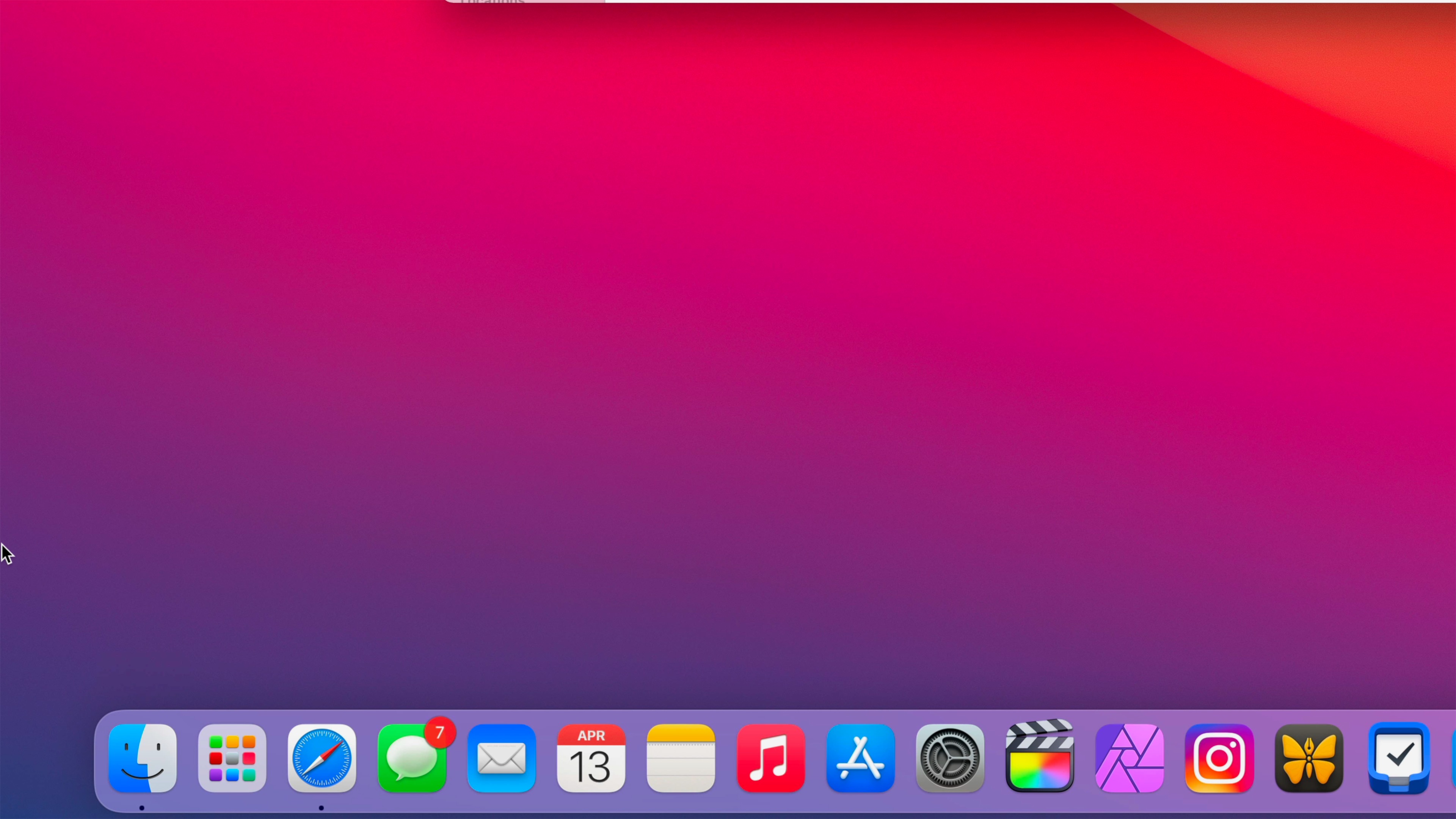
Task: Open Launchpad to view all apps
Action: [x=232, y=758]
